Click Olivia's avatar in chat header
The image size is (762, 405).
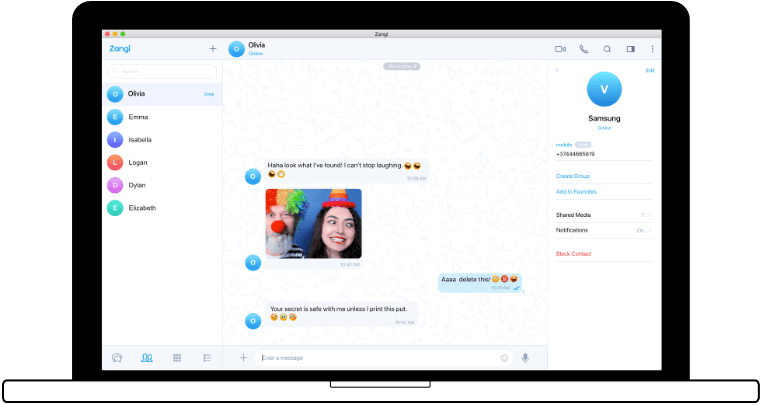[236, 49]
